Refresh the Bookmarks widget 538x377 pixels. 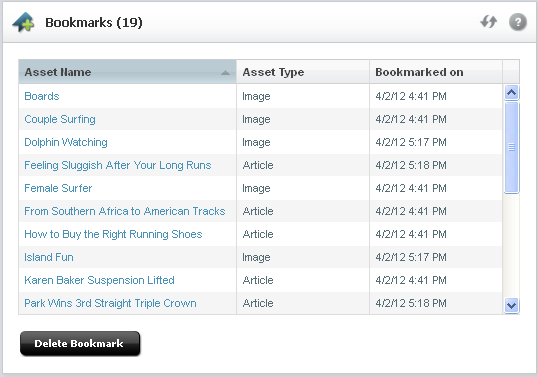[489, 22]
